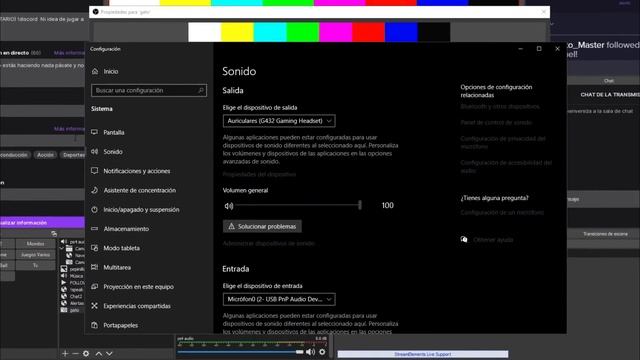Move source up with the up arrow in OBS
The image size is (640, 360).
pyautogui.click(x=98, y=353)
